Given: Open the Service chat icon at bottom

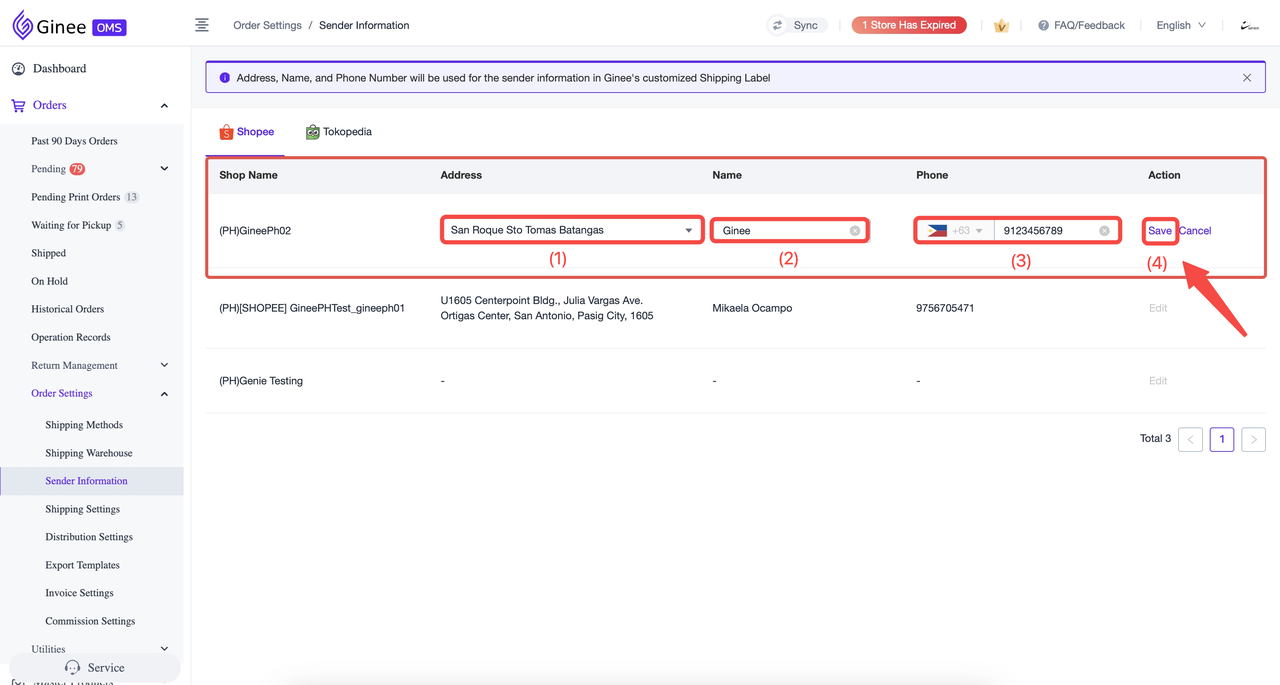Looking at the screenshot, I should pyautogui.click(x=72, y=667).
